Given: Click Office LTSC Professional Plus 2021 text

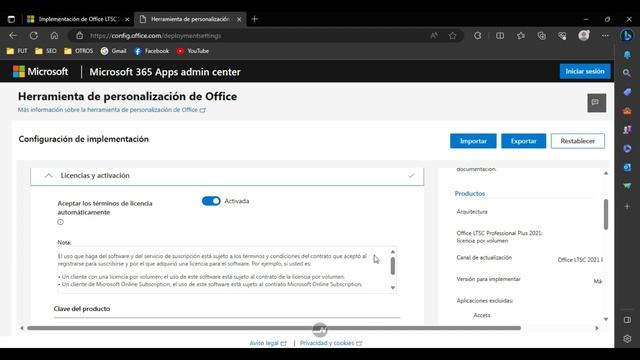Looking at the screenshot, I should pos(500,237).
